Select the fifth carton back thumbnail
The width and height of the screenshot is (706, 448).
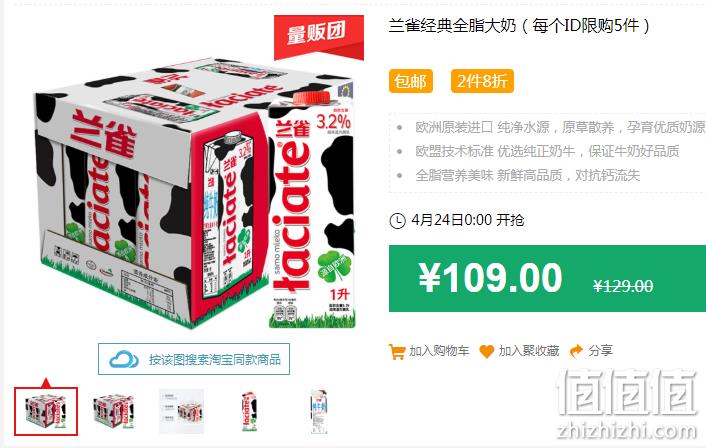[x=319, y=411]
